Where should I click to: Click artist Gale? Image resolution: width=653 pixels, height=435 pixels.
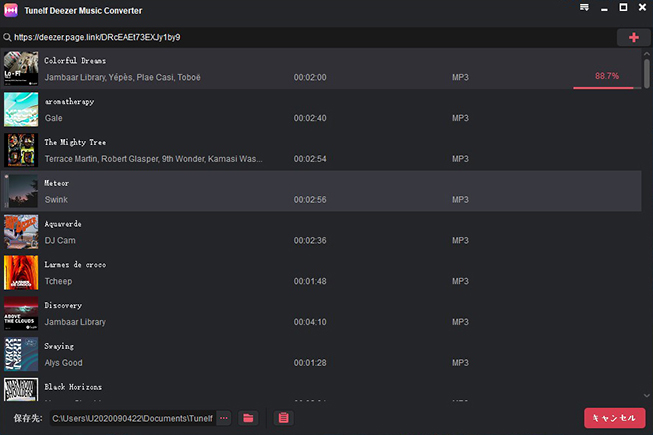[x=54, y=118]
